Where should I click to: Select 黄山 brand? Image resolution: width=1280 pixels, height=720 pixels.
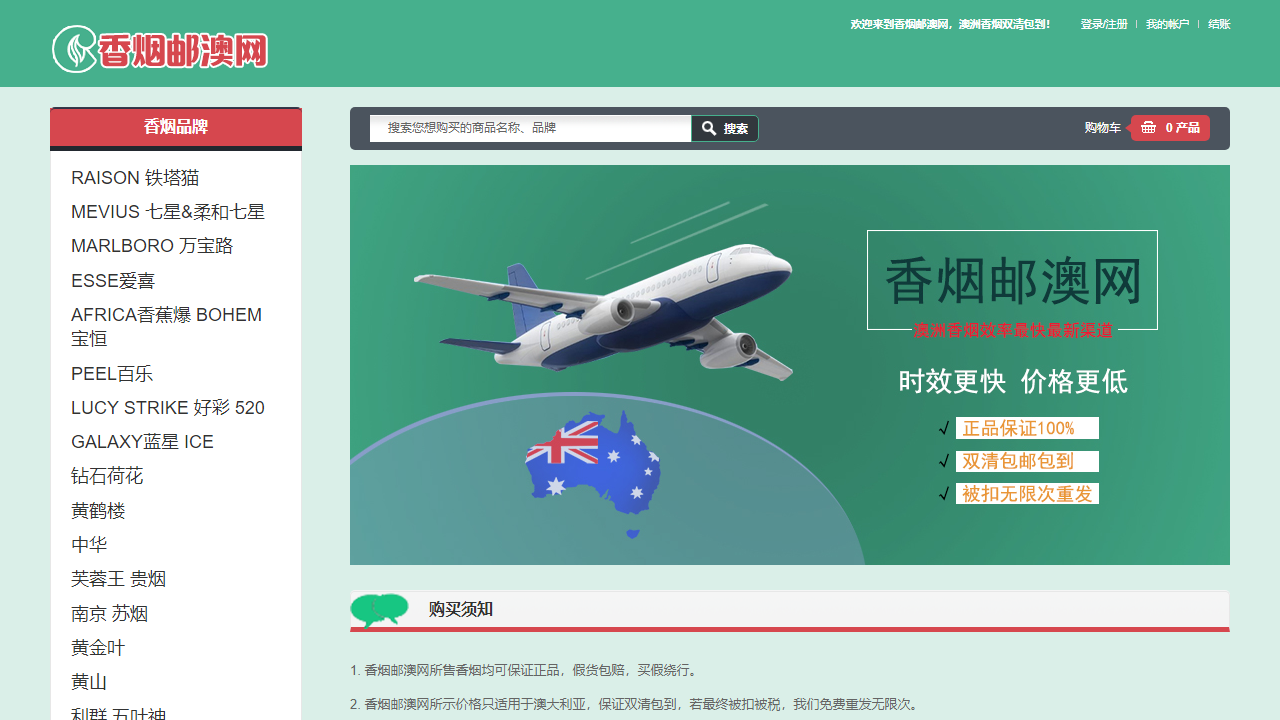point(89,682)
